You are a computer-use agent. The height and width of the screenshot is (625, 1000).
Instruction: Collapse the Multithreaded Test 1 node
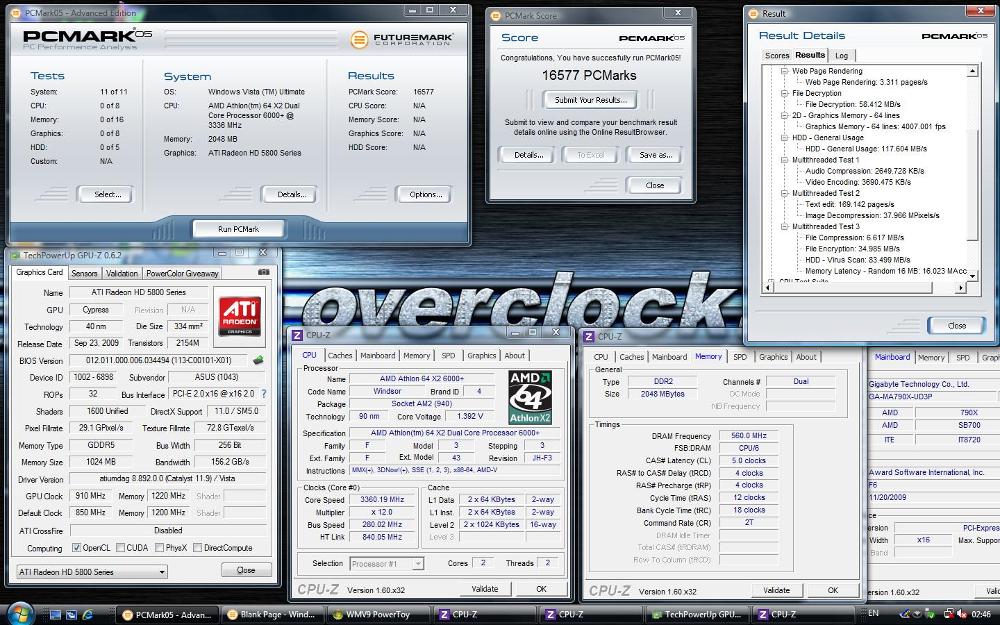pyautogui.click(x=784, y=160)
